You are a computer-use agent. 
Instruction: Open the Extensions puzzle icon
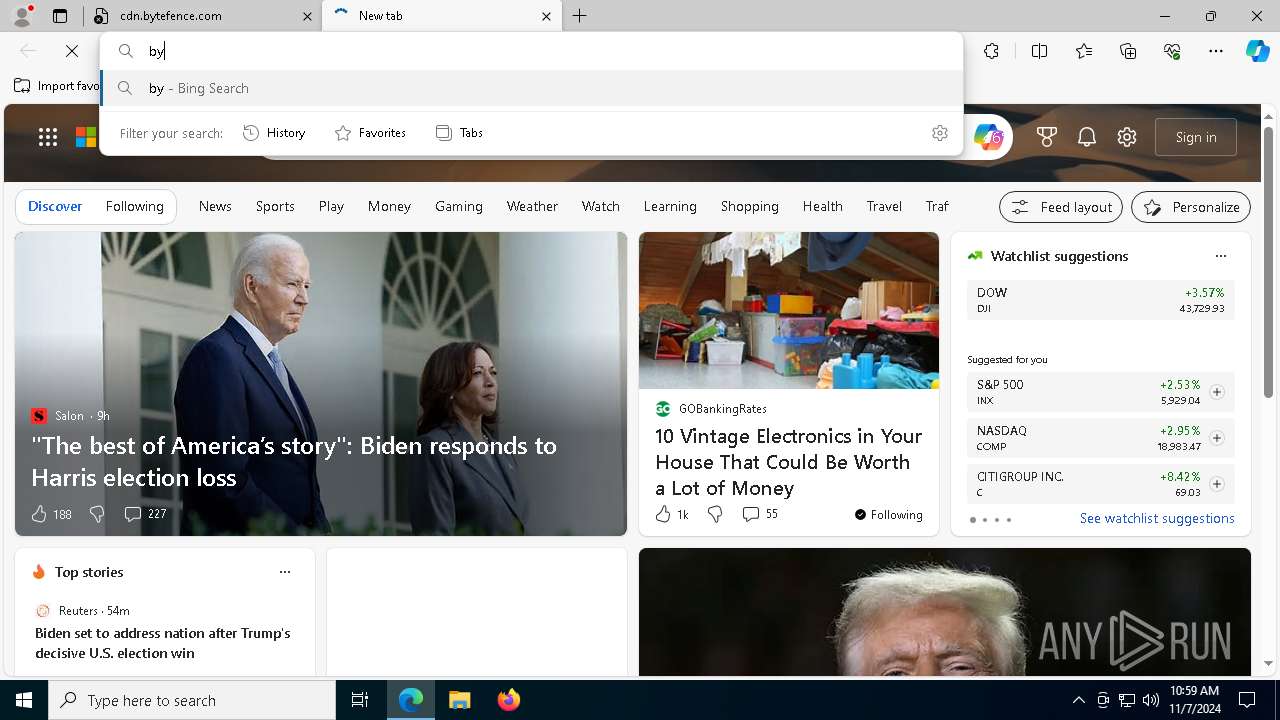tap(991, 51)
